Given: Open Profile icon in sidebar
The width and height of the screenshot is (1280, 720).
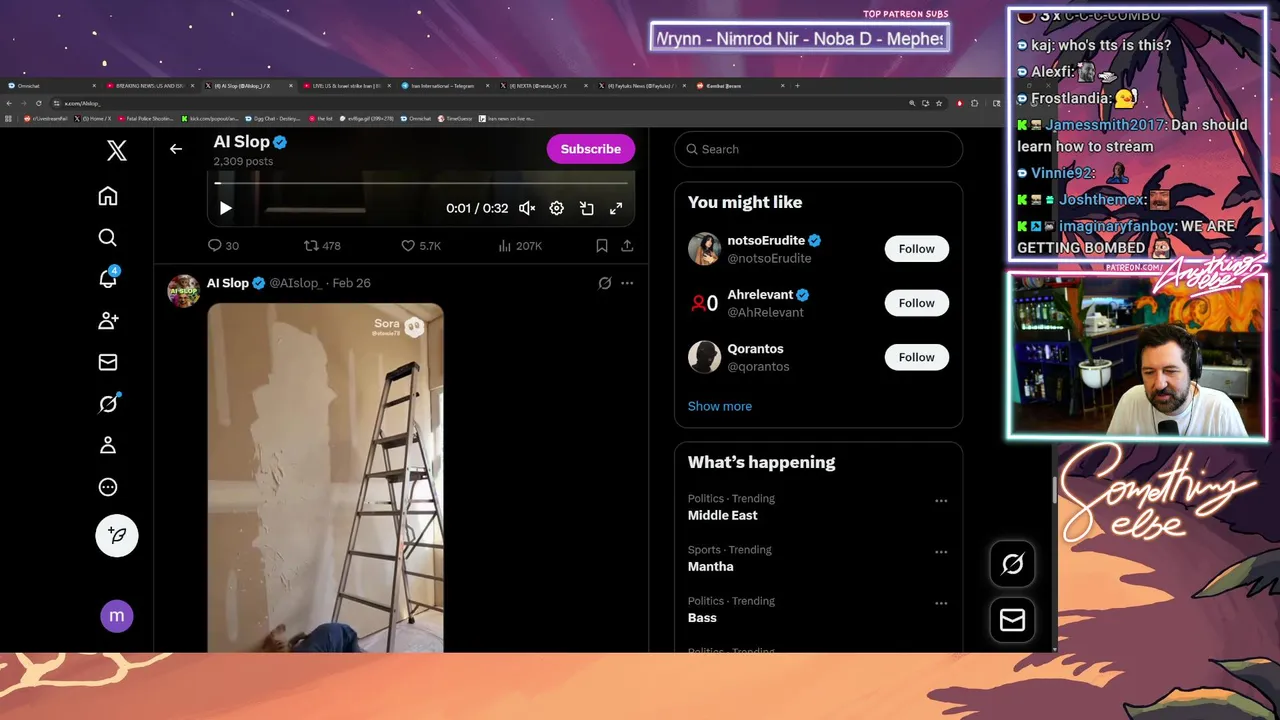Looking at the screenshot, I should point(108,445).
